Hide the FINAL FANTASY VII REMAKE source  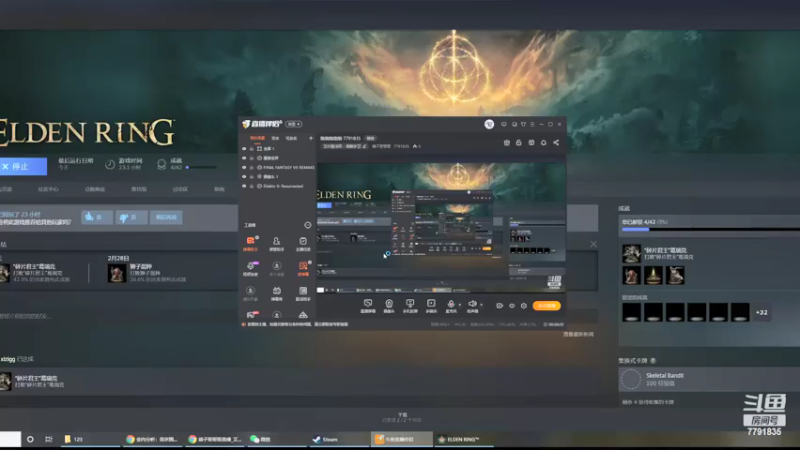(x=244, y=167)
